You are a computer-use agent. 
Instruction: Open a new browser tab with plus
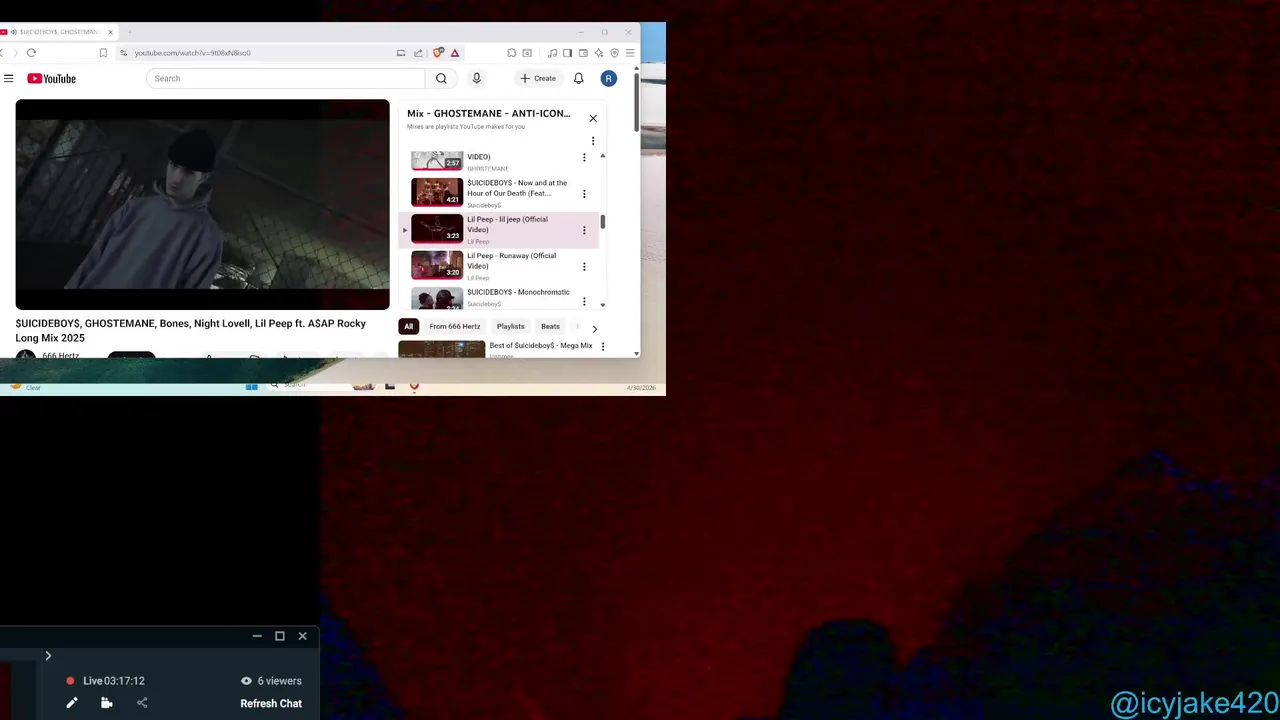[x=129, y=32]
